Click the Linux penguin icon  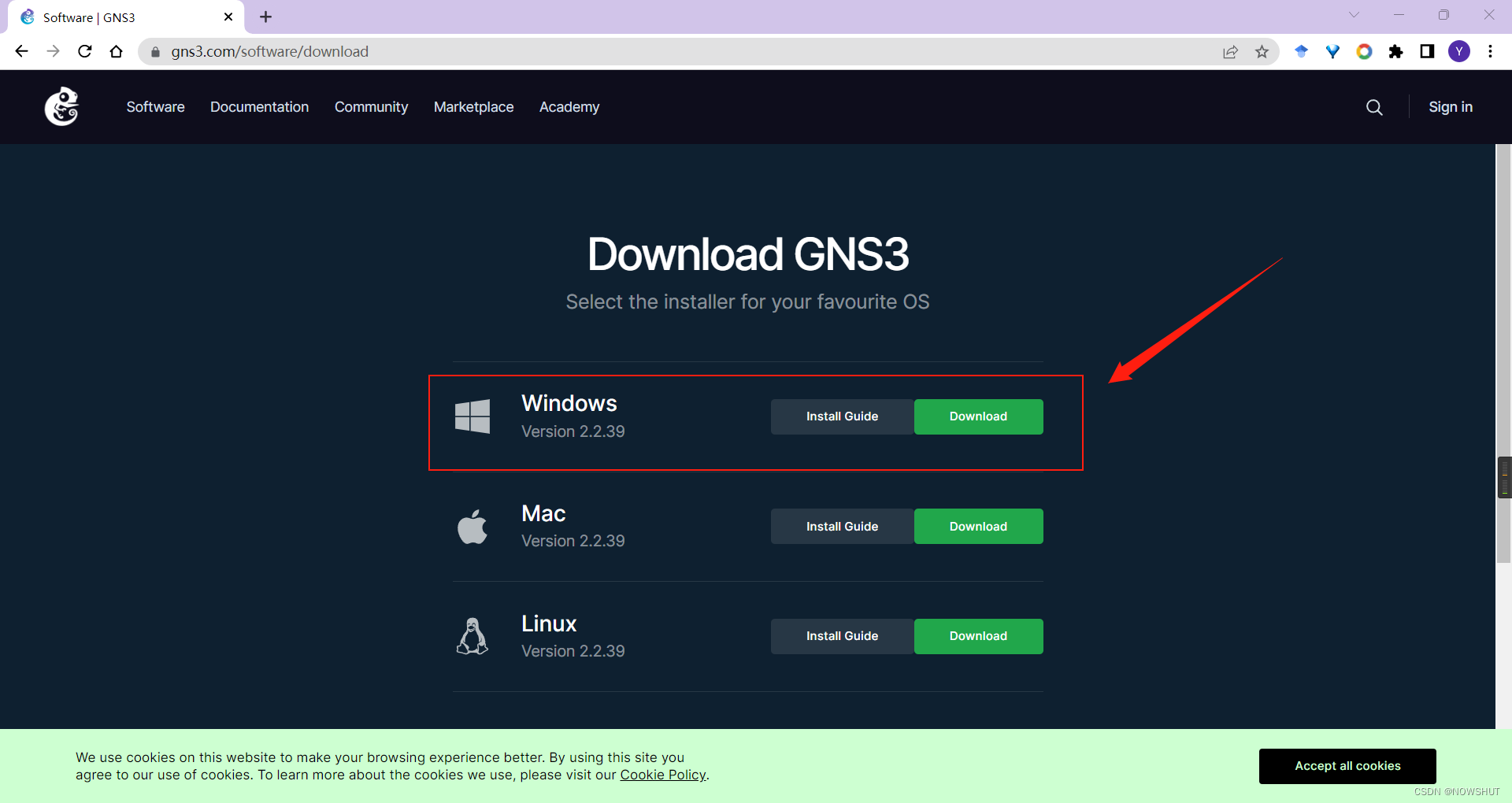coord(472,636)
